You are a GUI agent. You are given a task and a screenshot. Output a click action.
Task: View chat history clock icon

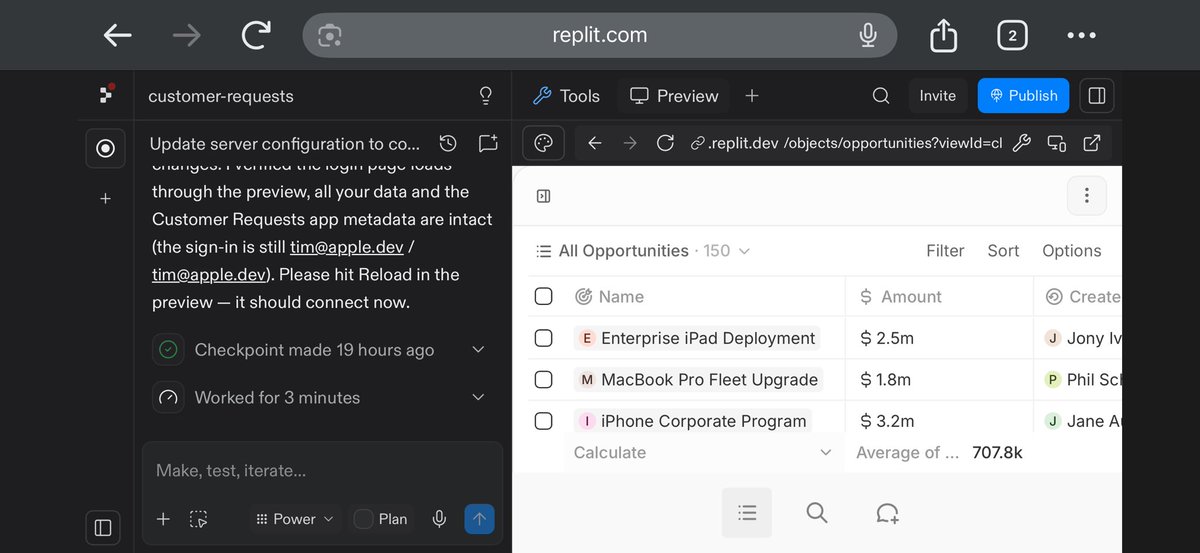448,143
